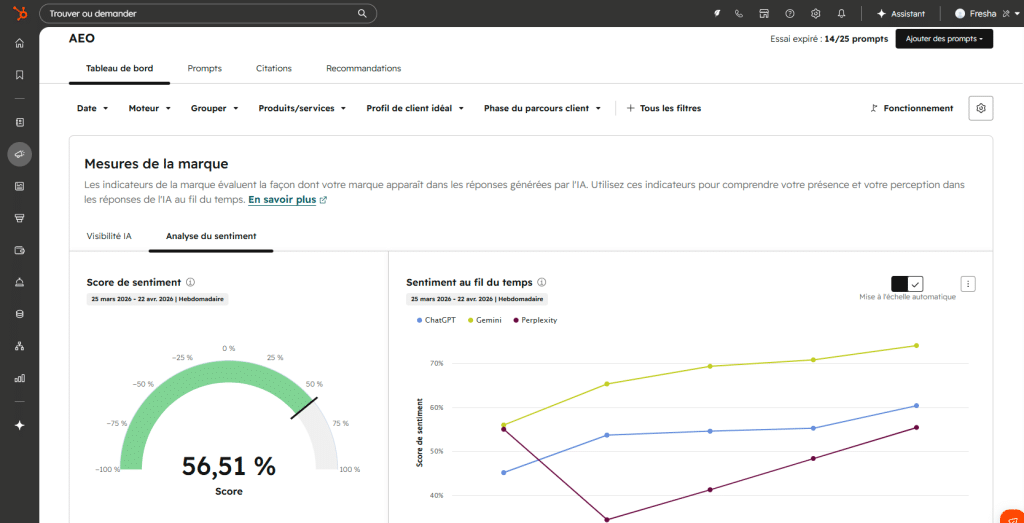Open the Sales funnel icon in sidebar
The image size is (1024, 523).
[20, 218]
